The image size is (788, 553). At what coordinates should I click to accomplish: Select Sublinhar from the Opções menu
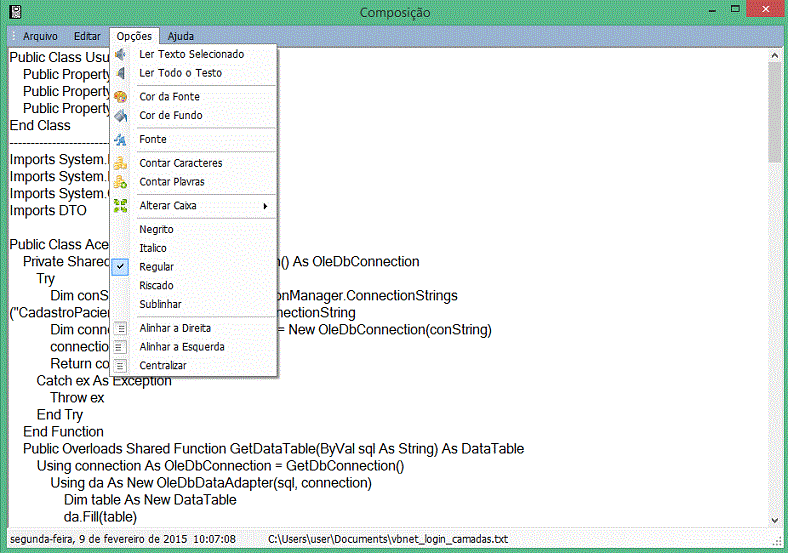coord(160,304)
